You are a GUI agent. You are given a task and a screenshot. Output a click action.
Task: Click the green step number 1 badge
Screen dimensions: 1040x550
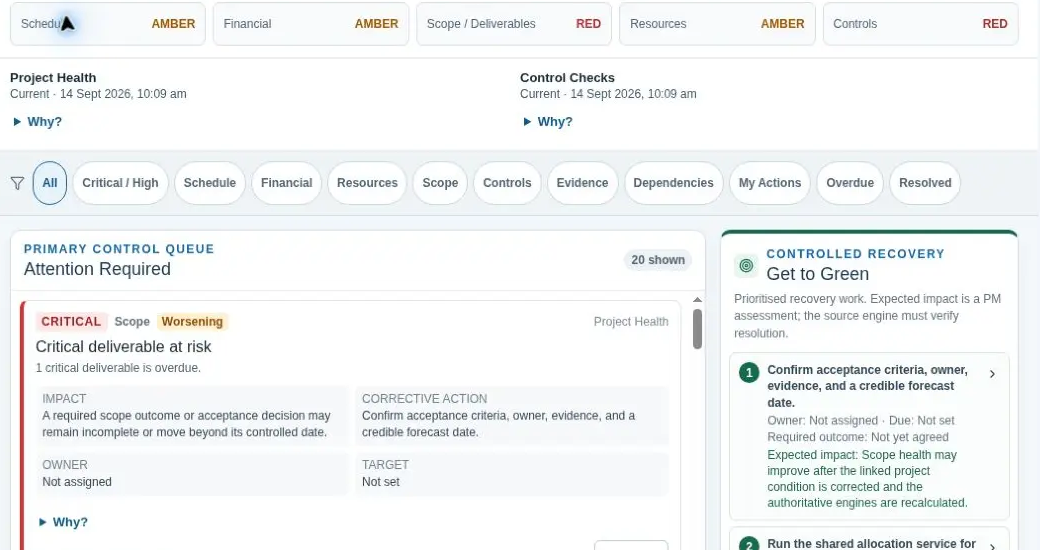(x=749, y=372)
